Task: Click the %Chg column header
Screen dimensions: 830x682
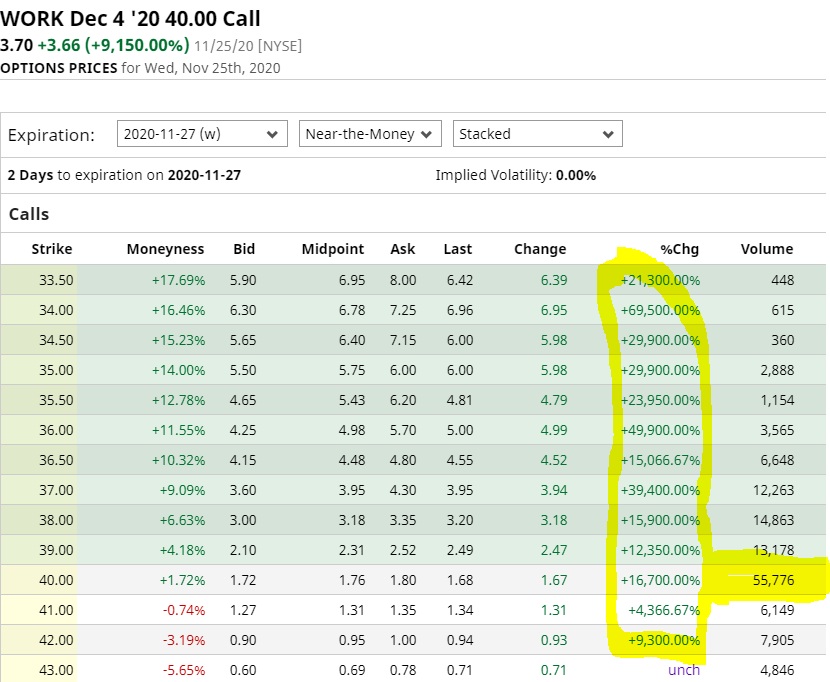Action: pos(680,249)
